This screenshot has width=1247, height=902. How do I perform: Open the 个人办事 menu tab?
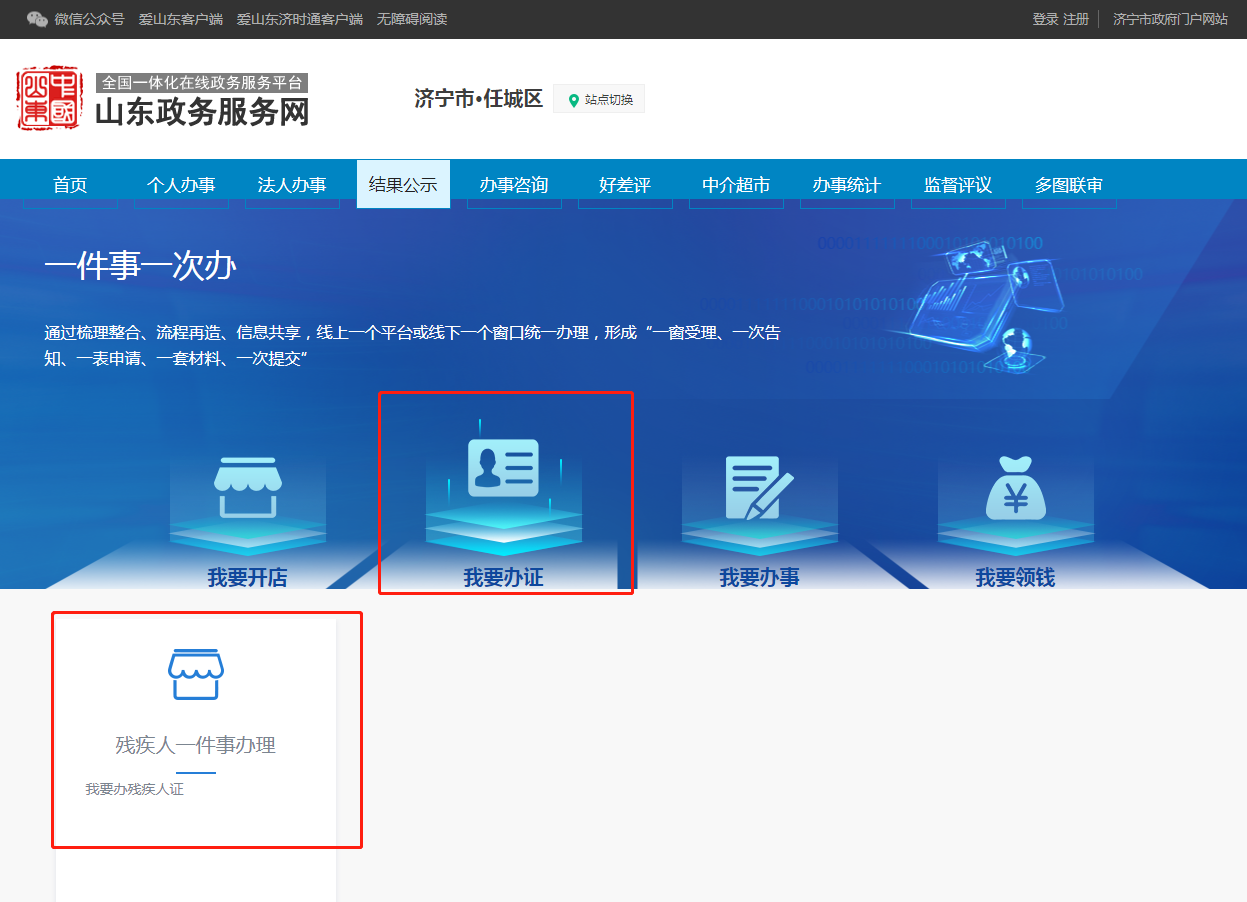coord(181,185)
